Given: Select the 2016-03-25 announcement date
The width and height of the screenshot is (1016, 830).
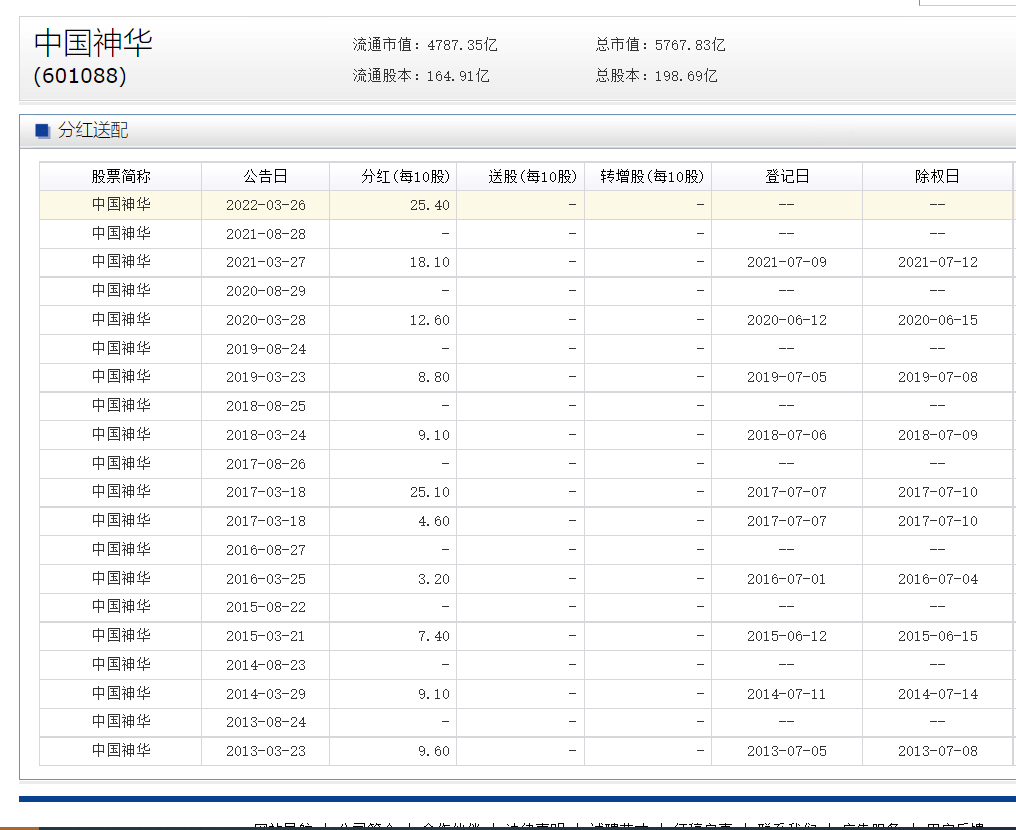Looking at the screenshot, I should 266,579.
